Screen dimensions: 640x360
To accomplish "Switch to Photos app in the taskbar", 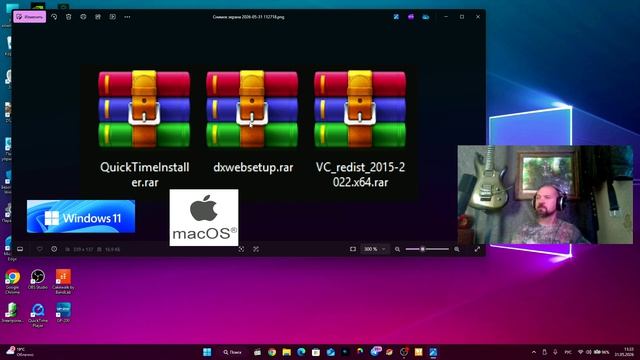I will pyautogui.click(x=433, y=352).
